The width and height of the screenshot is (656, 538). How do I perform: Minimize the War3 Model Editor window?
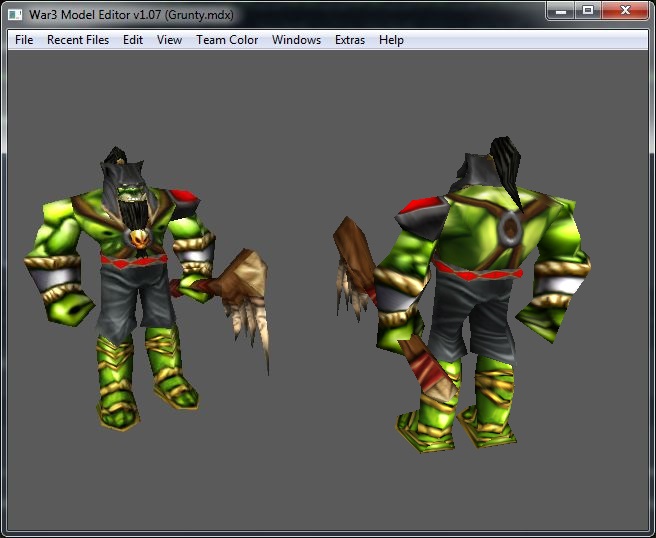pyautogui.click(x=561, y=10)
